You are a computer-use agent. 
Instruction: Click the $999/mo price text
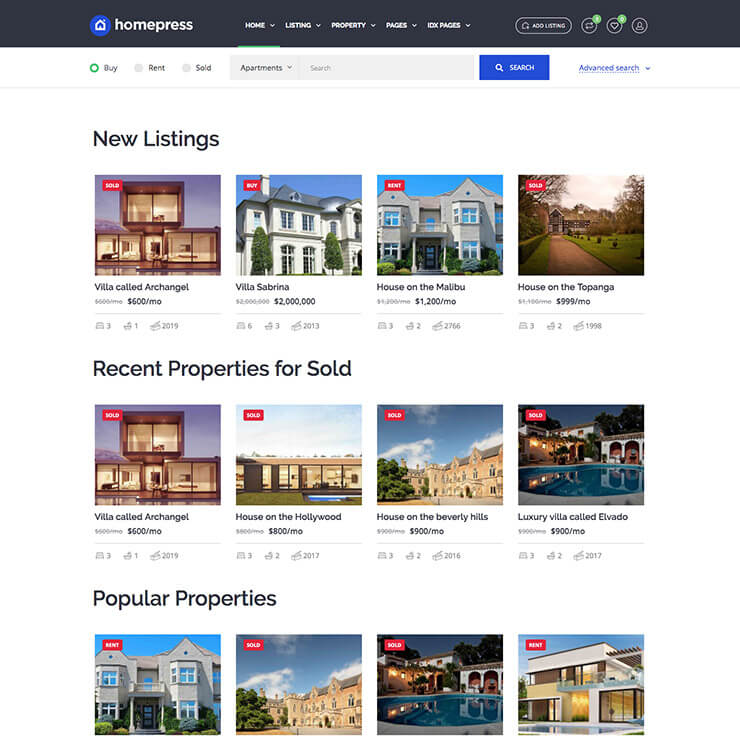(x=573, y=302)
